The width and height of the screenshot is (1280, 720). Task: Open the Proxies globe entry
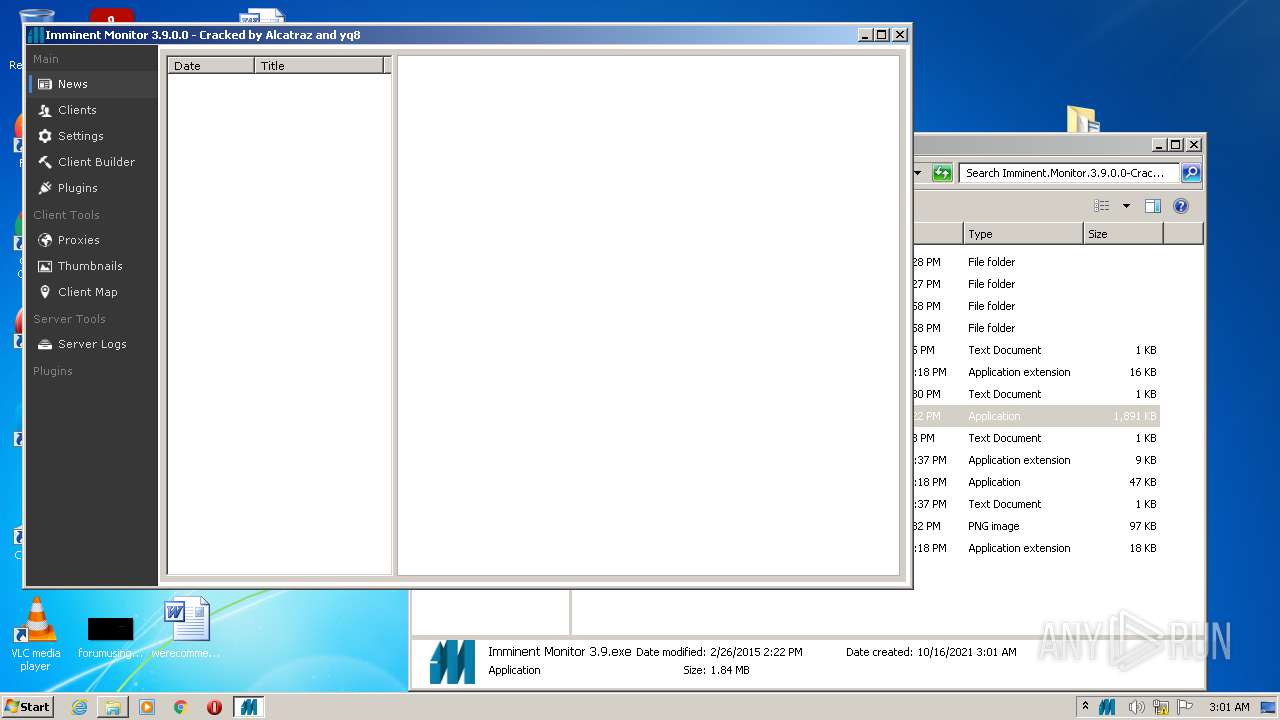pyautogui.click(x=92, y=240)
